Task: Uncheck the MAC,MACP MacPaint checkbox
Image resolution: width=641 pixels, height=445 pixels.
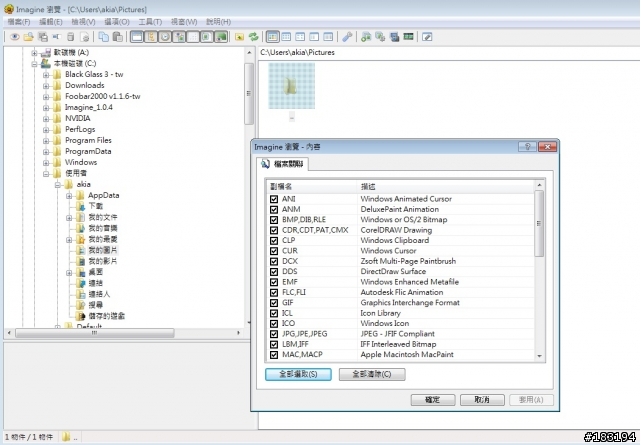Action: [274, 355]
